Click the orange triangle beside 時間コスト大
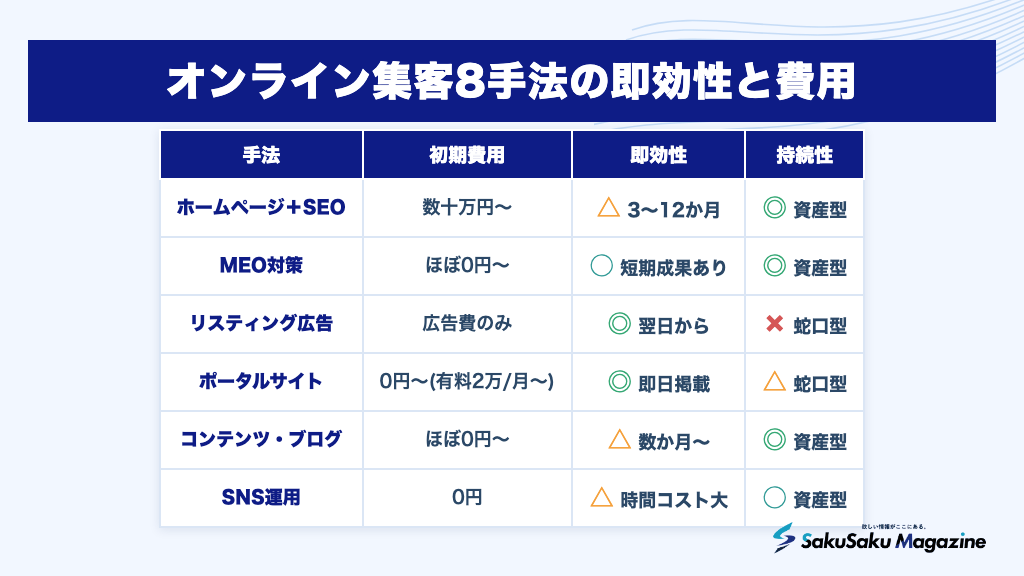Viewport: 1024px width, 576px height. (601, 497)
